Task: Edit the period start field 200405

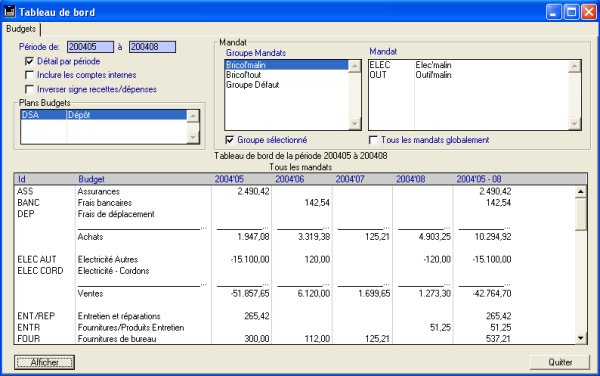Action: coord(90,47)
